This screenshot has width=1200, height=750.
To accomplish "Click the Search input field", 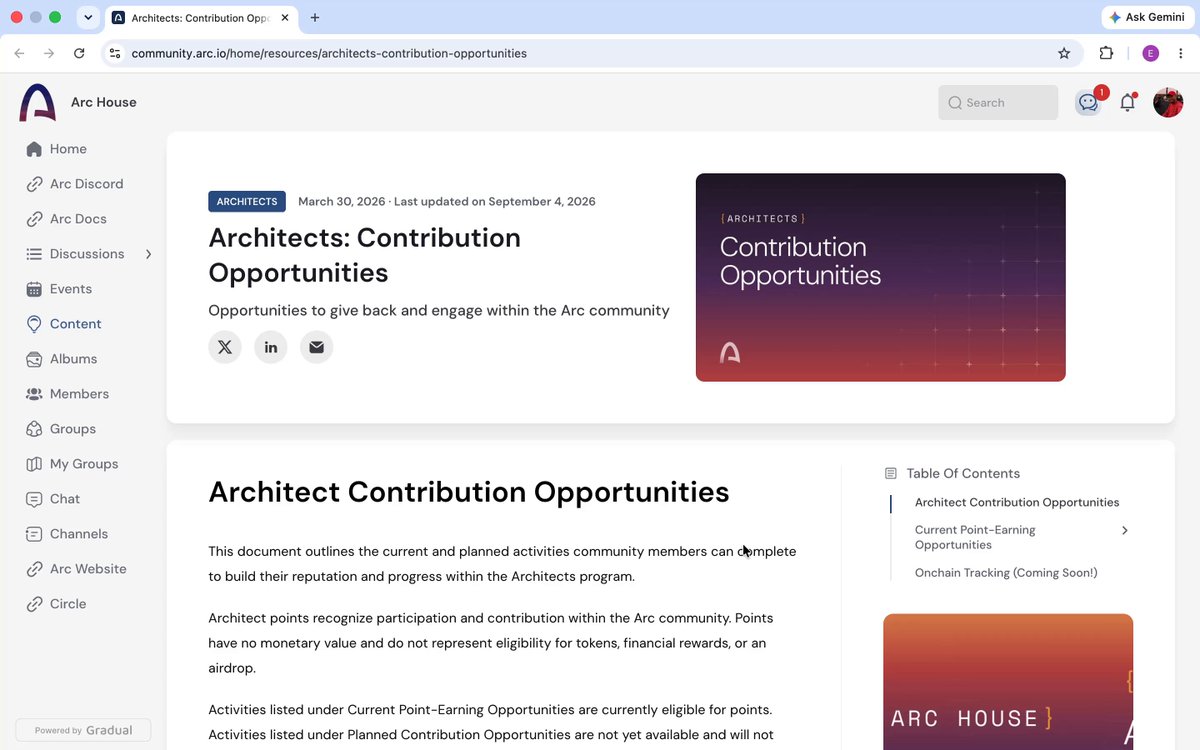I will [998, 102].
